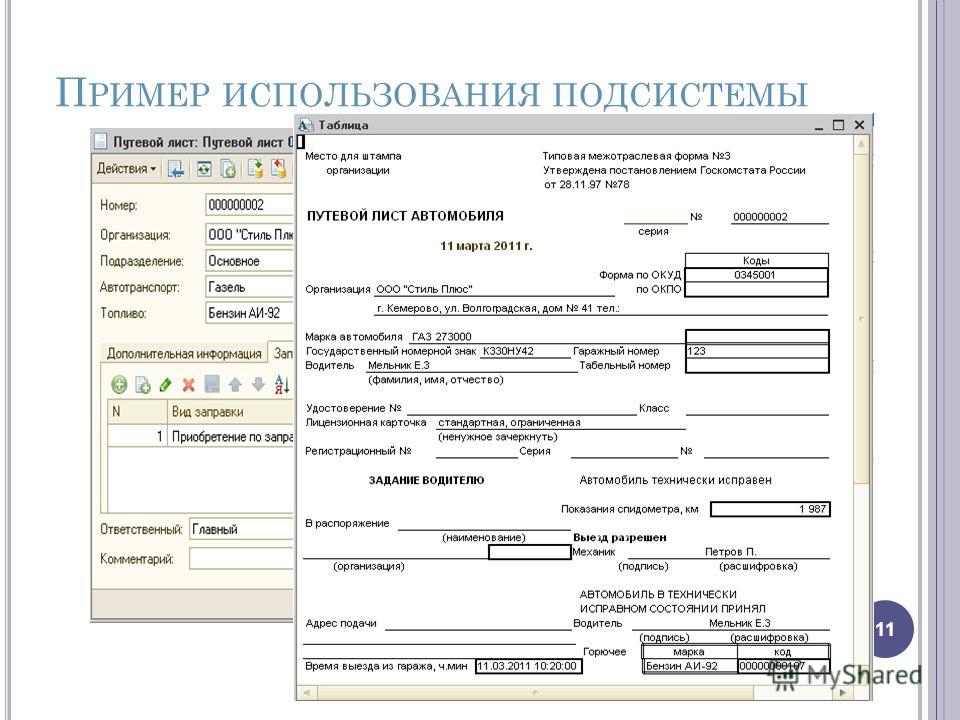The image size is (960, 720).
Task: Open the Действия dropdown menu
Action: click(126, 168)
